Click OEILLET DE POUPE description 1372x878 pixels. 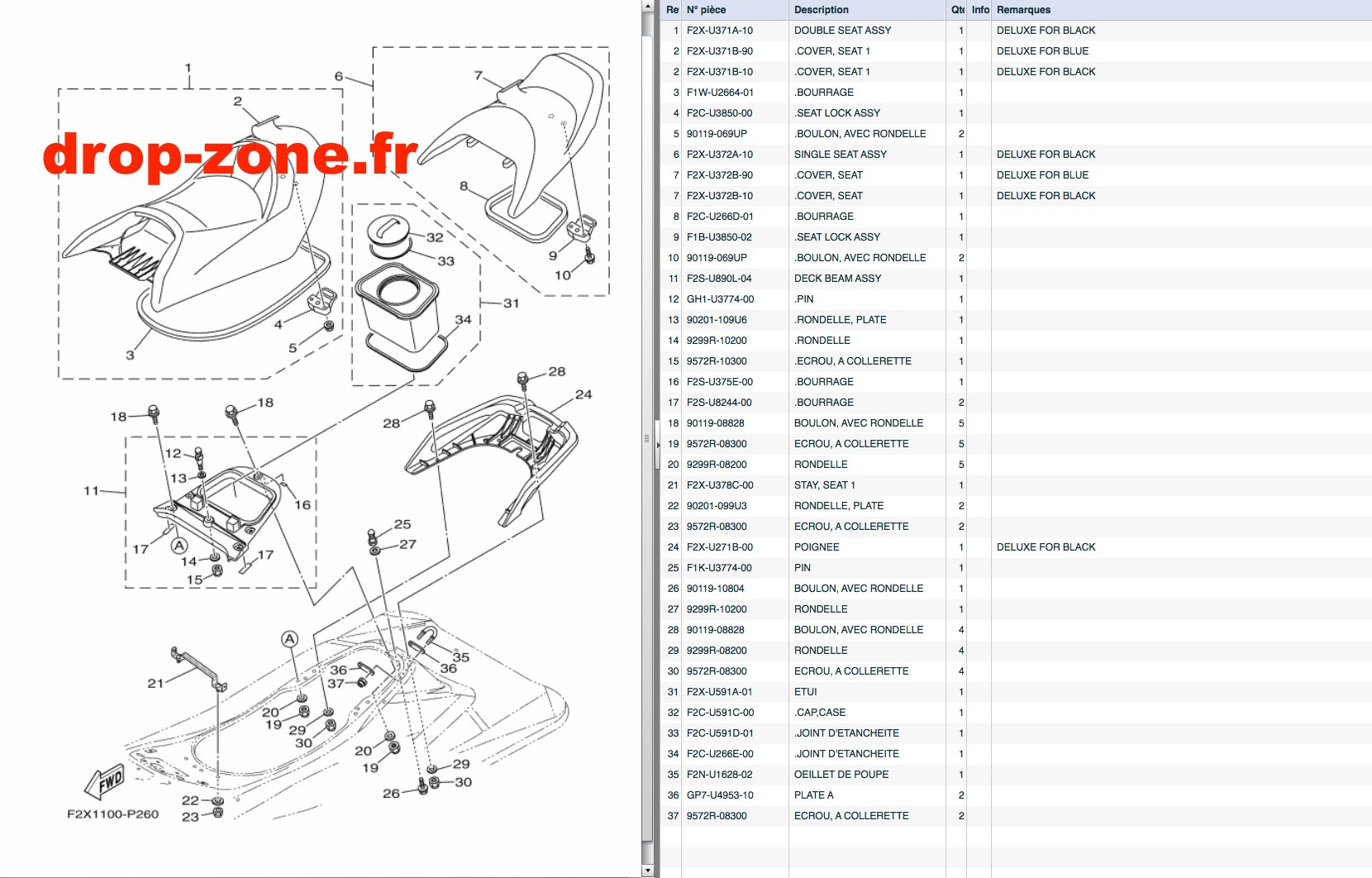[841, 775]
